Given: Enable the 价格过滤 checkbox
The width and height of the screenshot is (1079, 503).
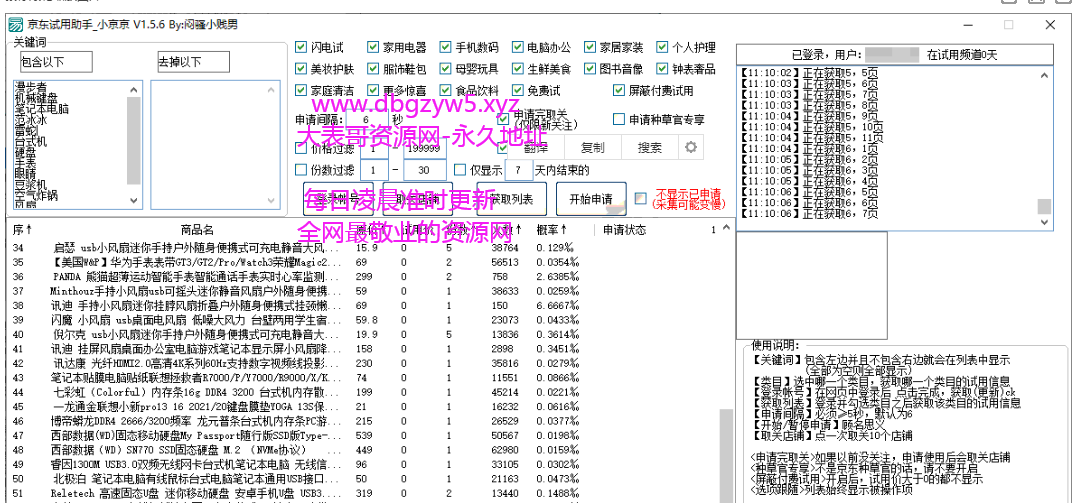Looking at the screenshot, I should pos(302,147).
